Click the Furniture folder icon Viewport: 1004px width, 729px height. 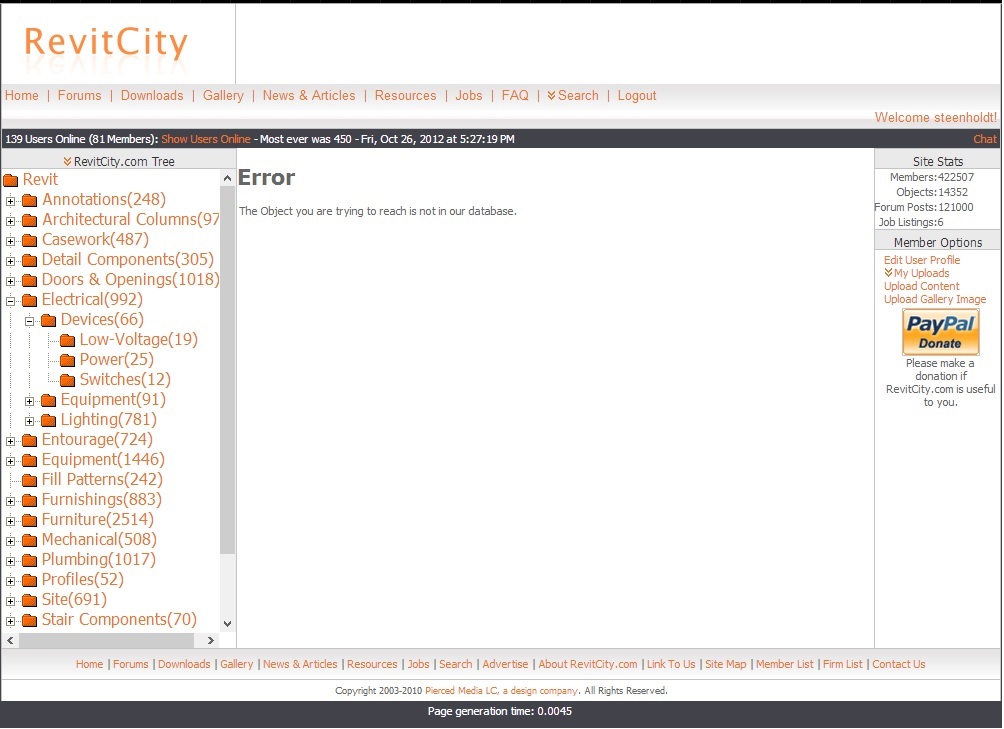click(29, 520)
